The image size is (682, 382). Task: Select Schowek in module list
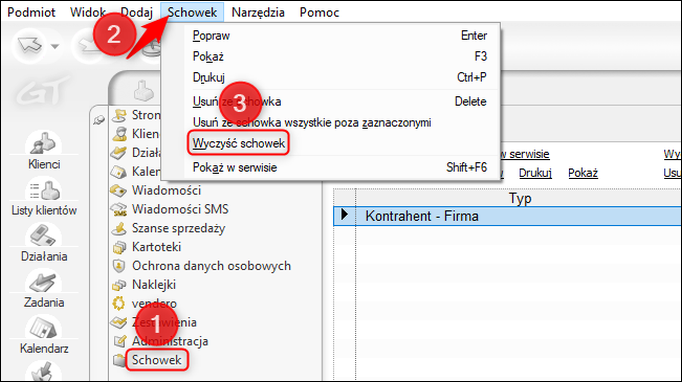tap(157, 360)
